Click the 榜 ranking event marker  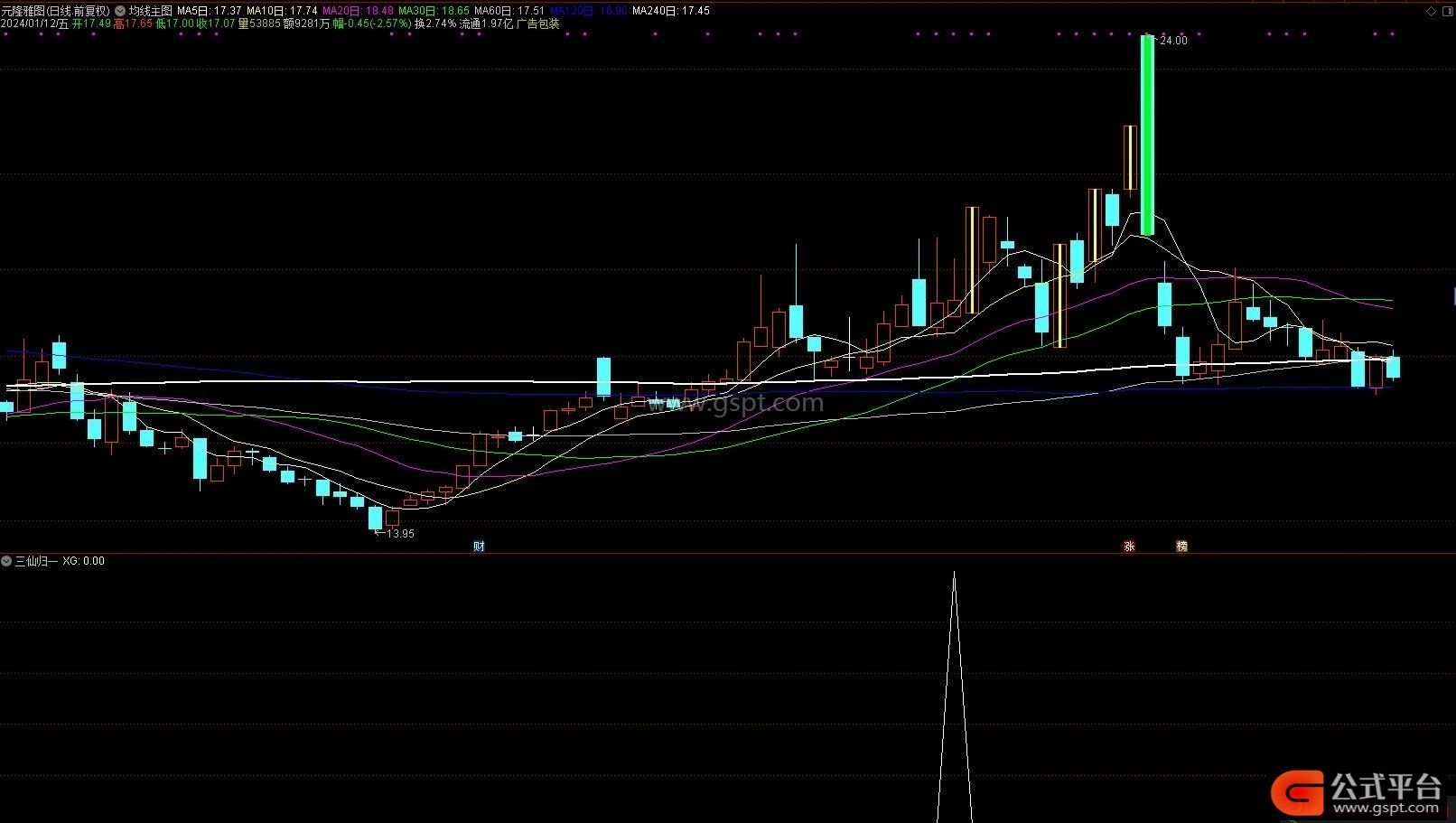point(1181,546)
